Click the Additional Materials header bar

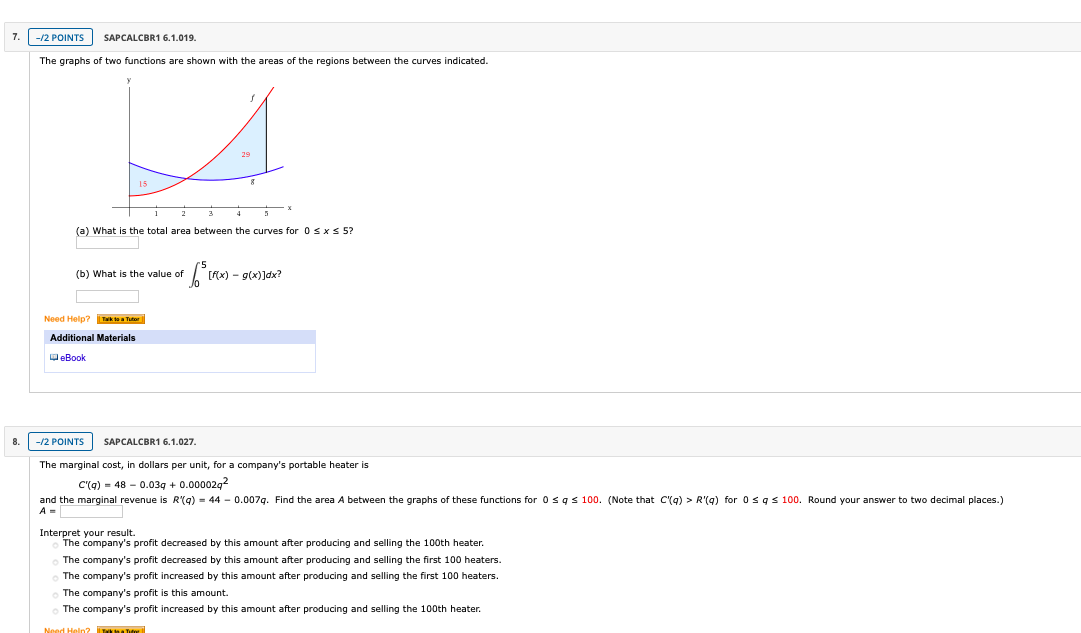(179, 337)
